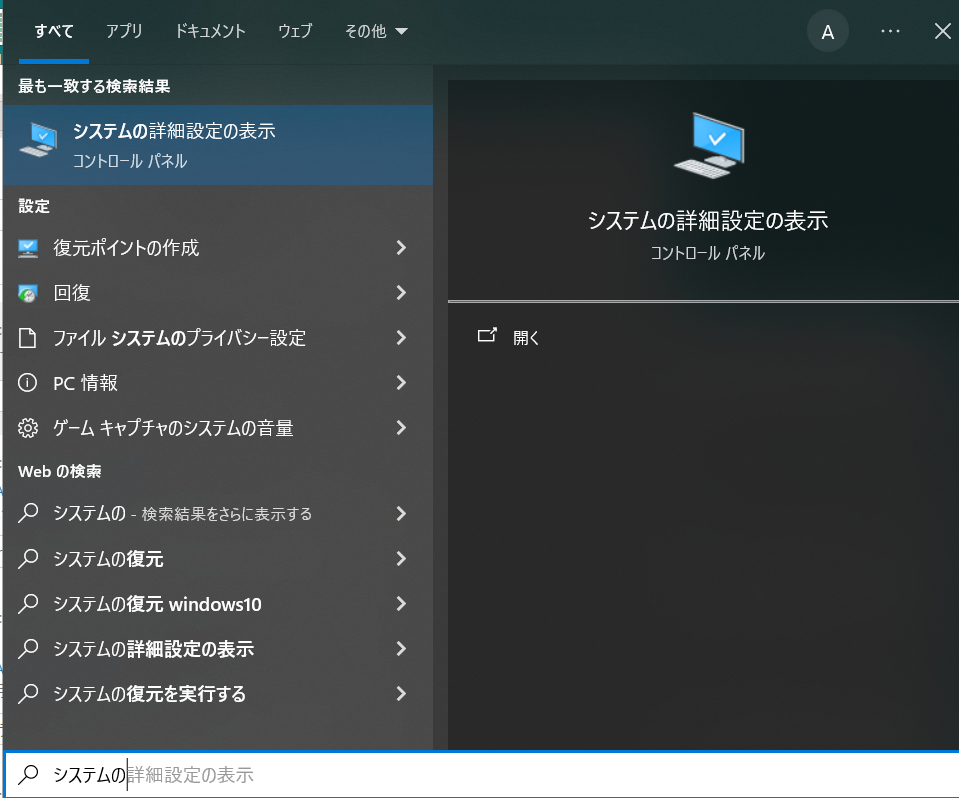The width and height of the screenshot is (959, 798).
Task: Expand arrow for web suggestion システムの詳細設定の表示
Action: tap(401, 649)
